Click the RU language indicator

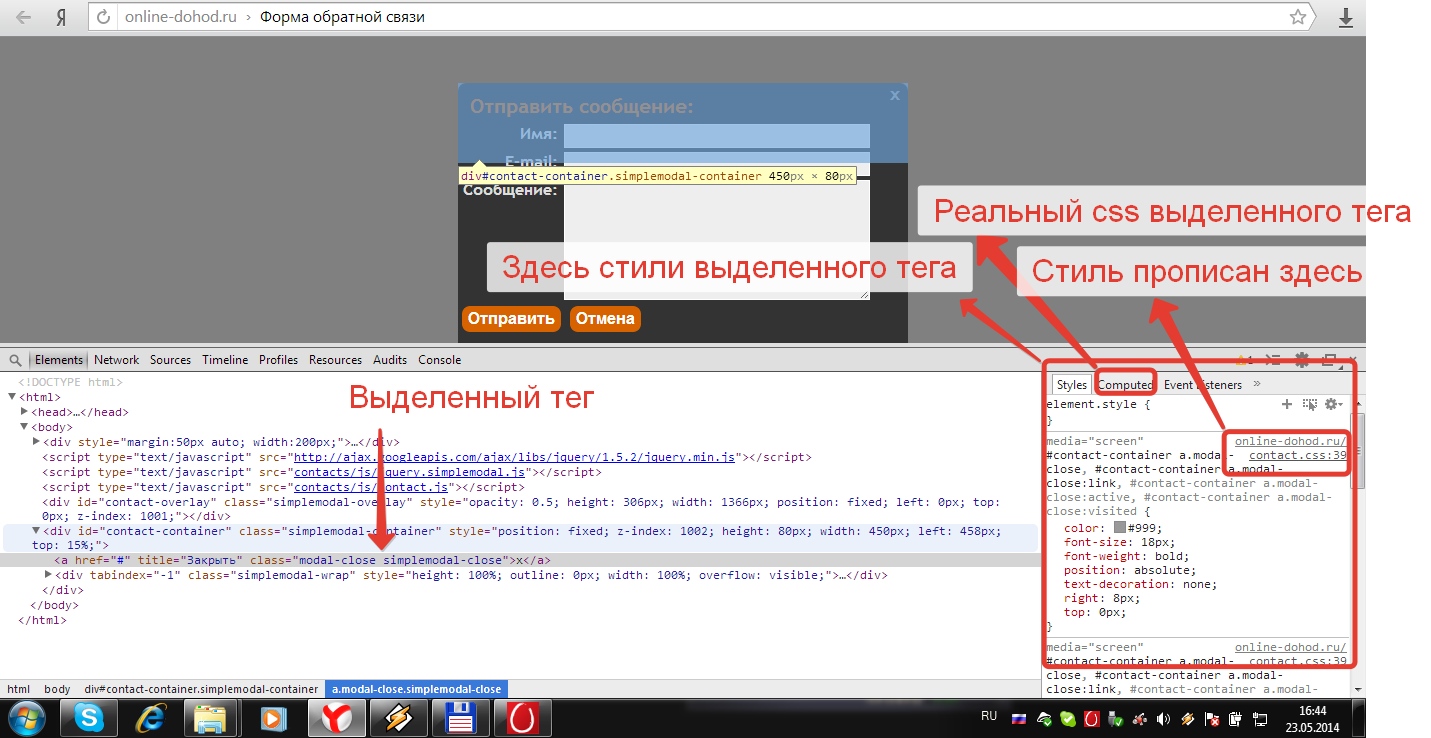[989, 717]
